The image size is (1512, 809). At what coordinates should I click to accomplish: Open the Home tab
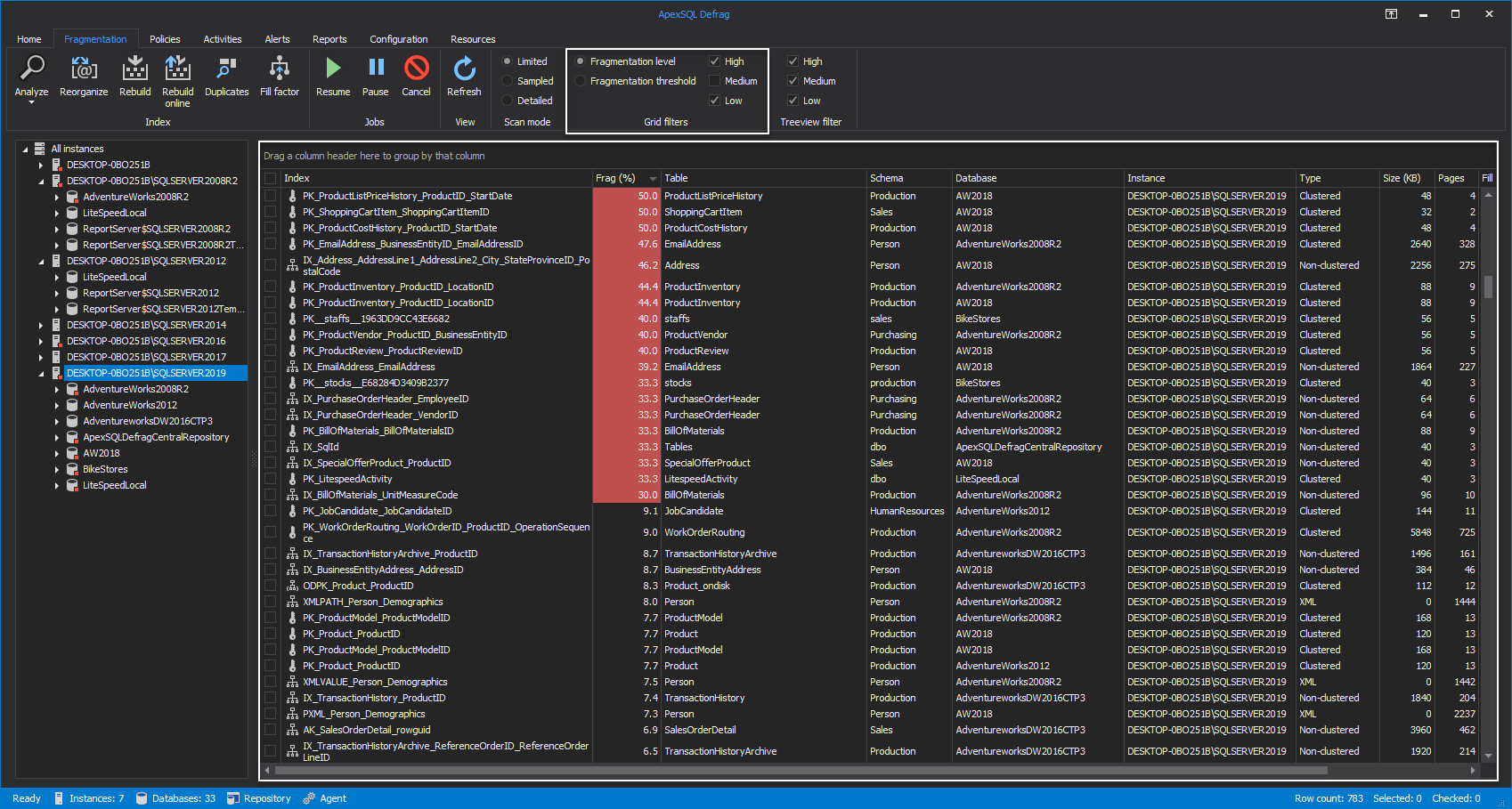point(29,39)
